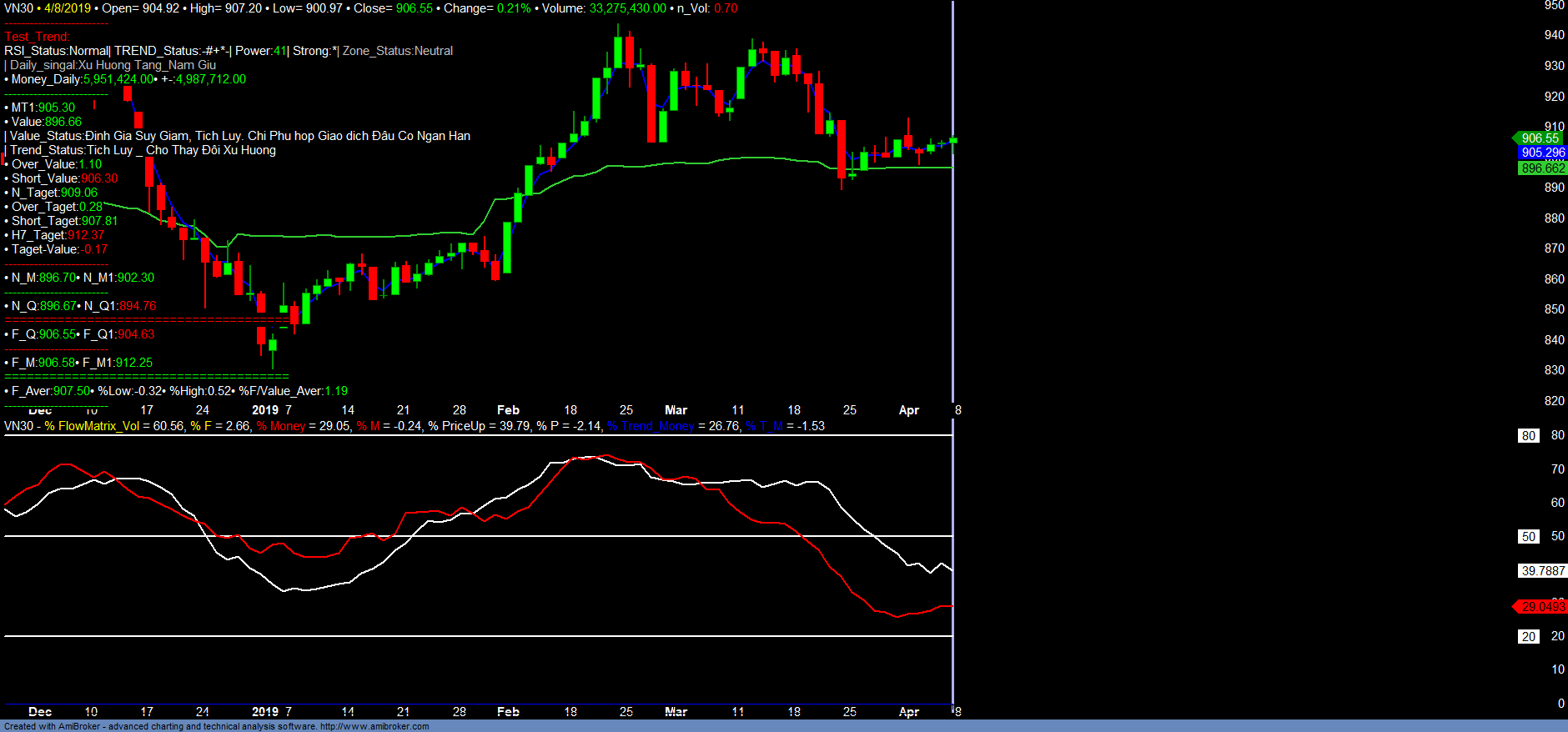Click the green 906.55 price marker

click(x=1539, y=138)
